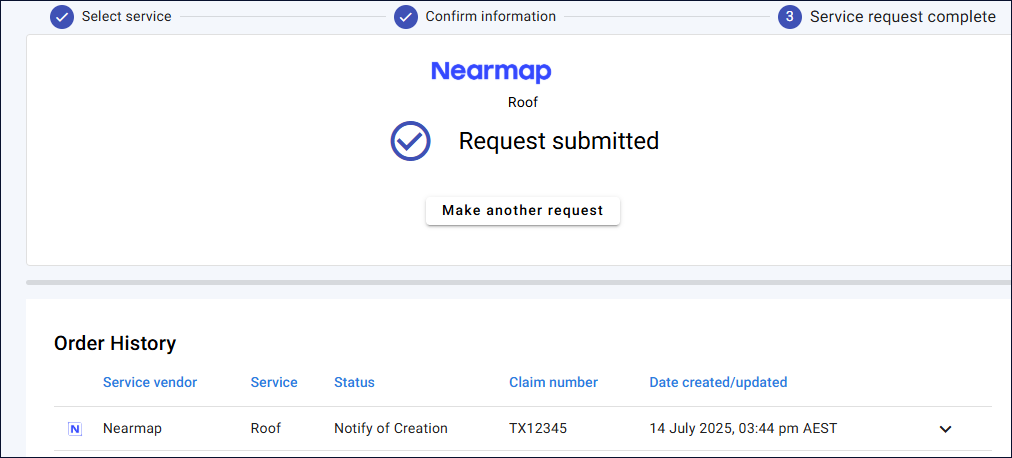Select the Select service step label
Viewport: 1012px width, 458px height.
pos(126,17)
